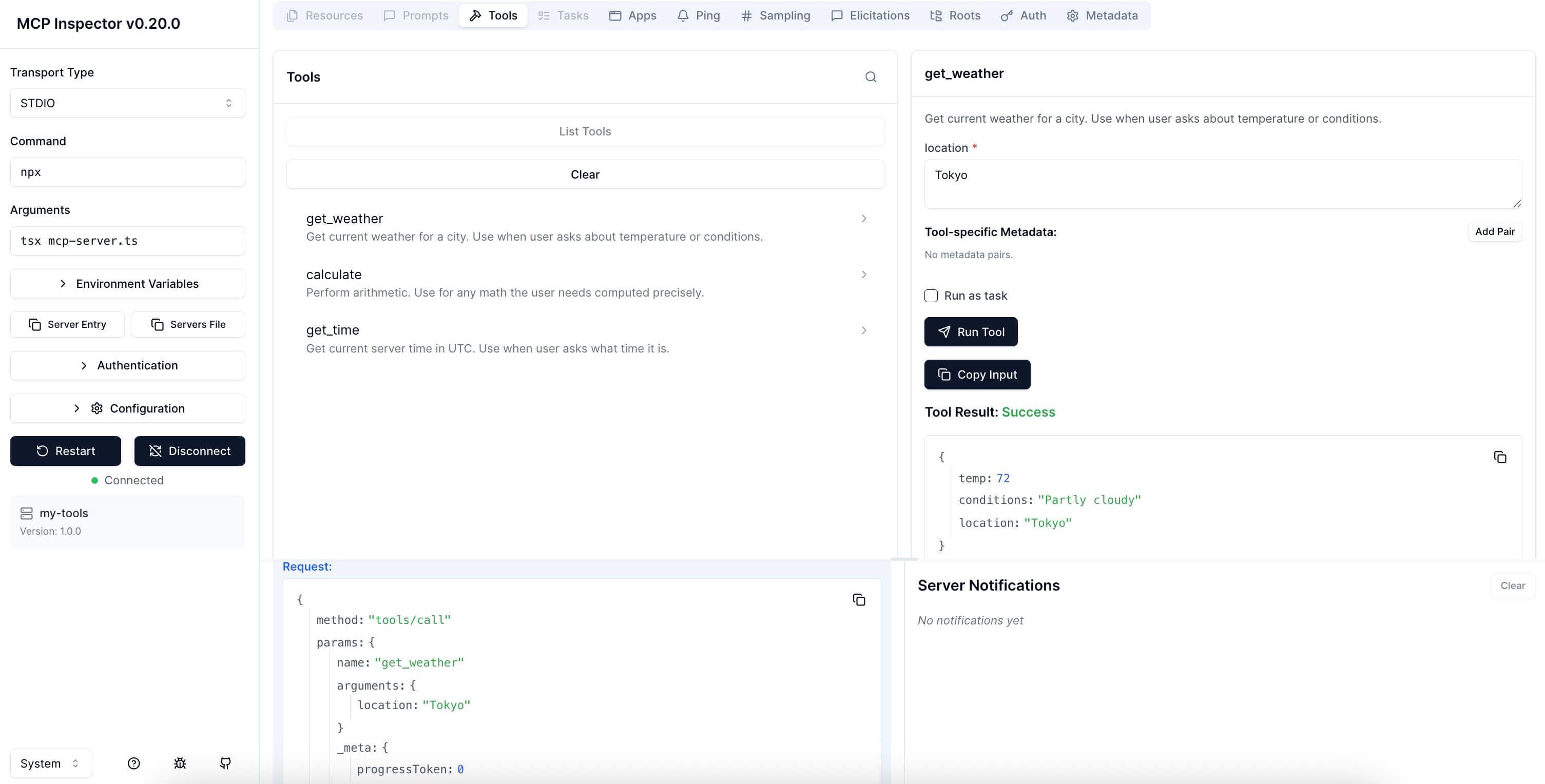Click Add Pair metadata button
Screen dimensions: 1545x784
point(1495,231)
